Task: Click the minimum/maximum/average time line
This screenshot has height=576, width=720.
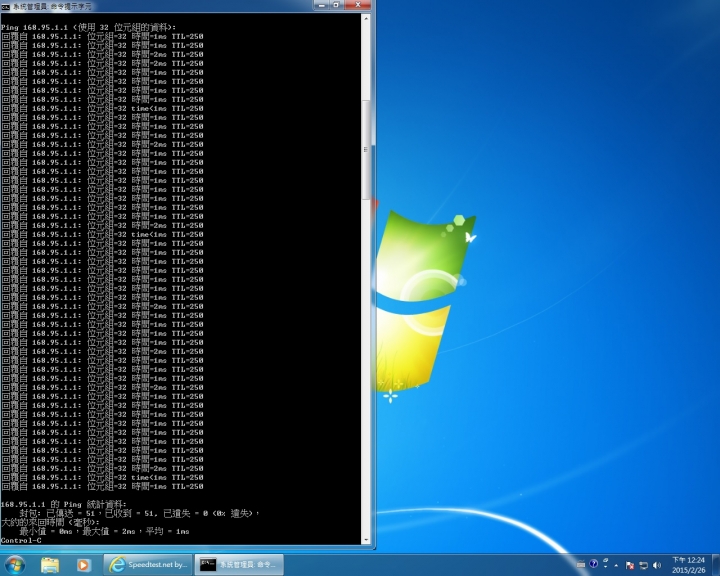Action: (x=104, y=531)
